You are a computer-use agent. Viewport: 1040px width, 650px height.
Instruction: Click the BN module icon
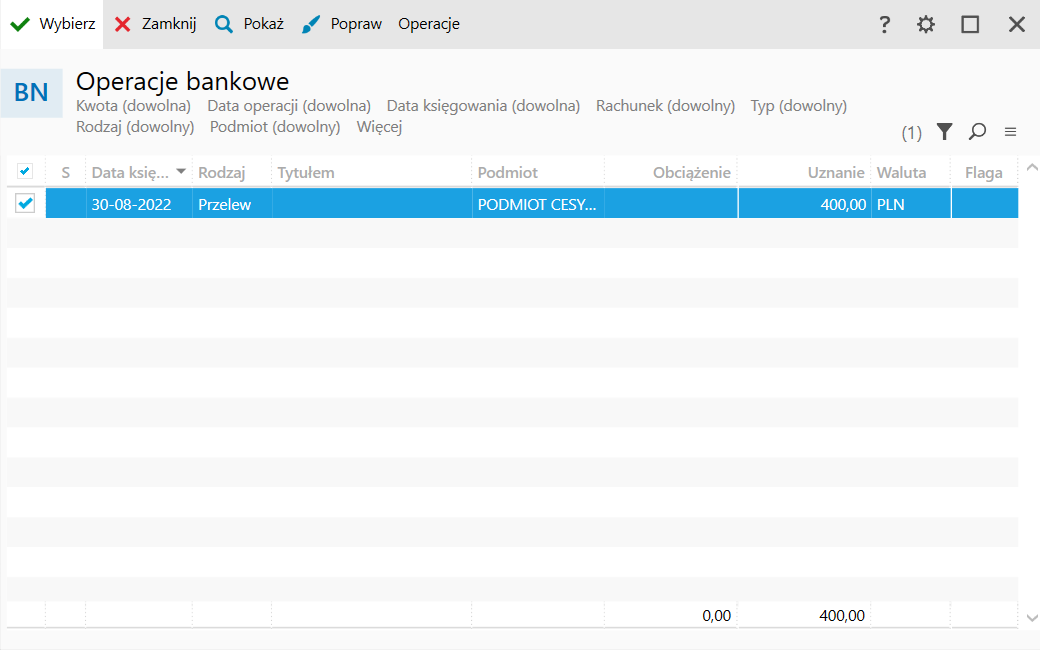click(x=31, y=93)
